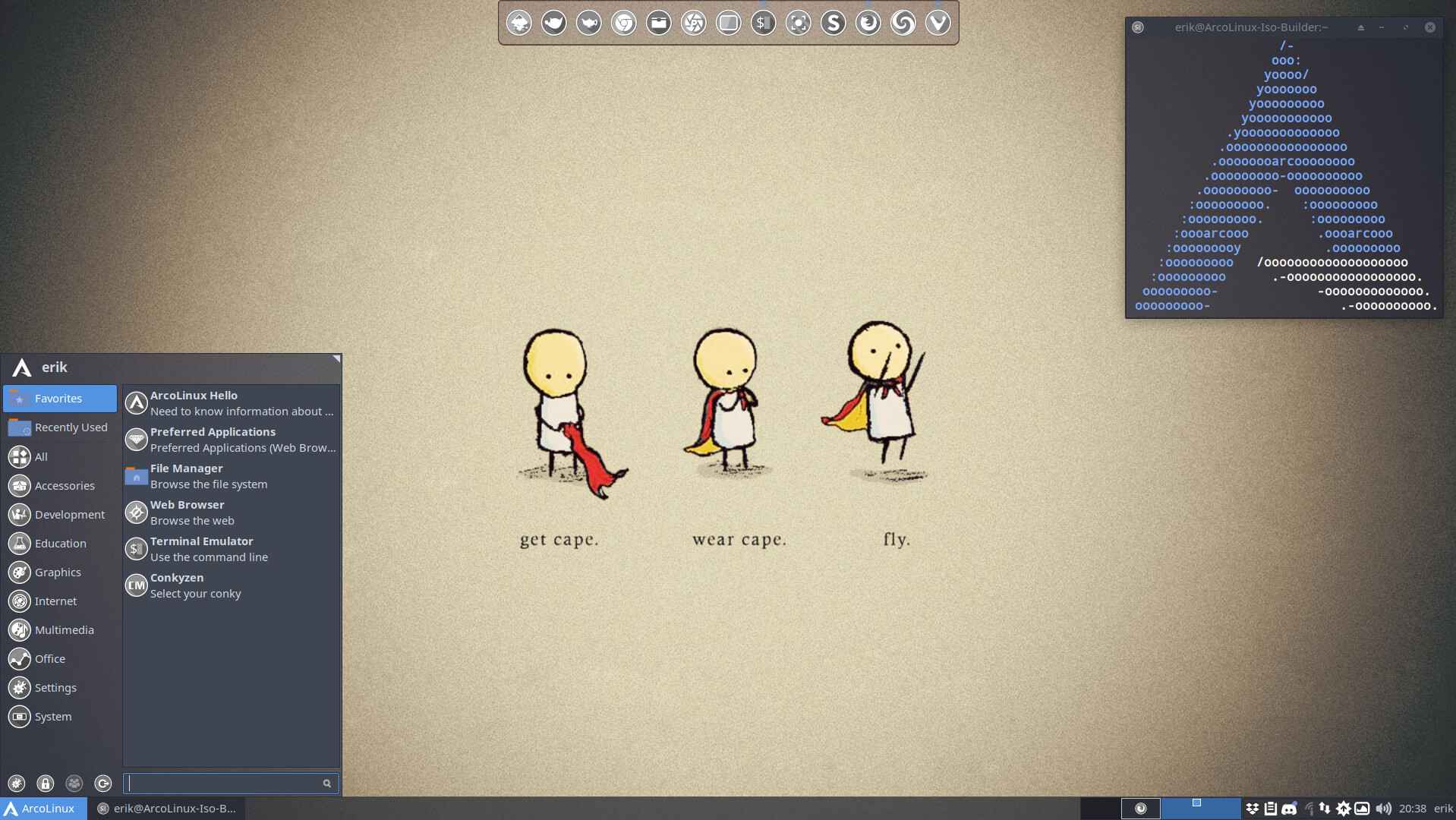Launch Inkscape from the top dock
The height and width of the screenshot is (820, 1456).
519,23
